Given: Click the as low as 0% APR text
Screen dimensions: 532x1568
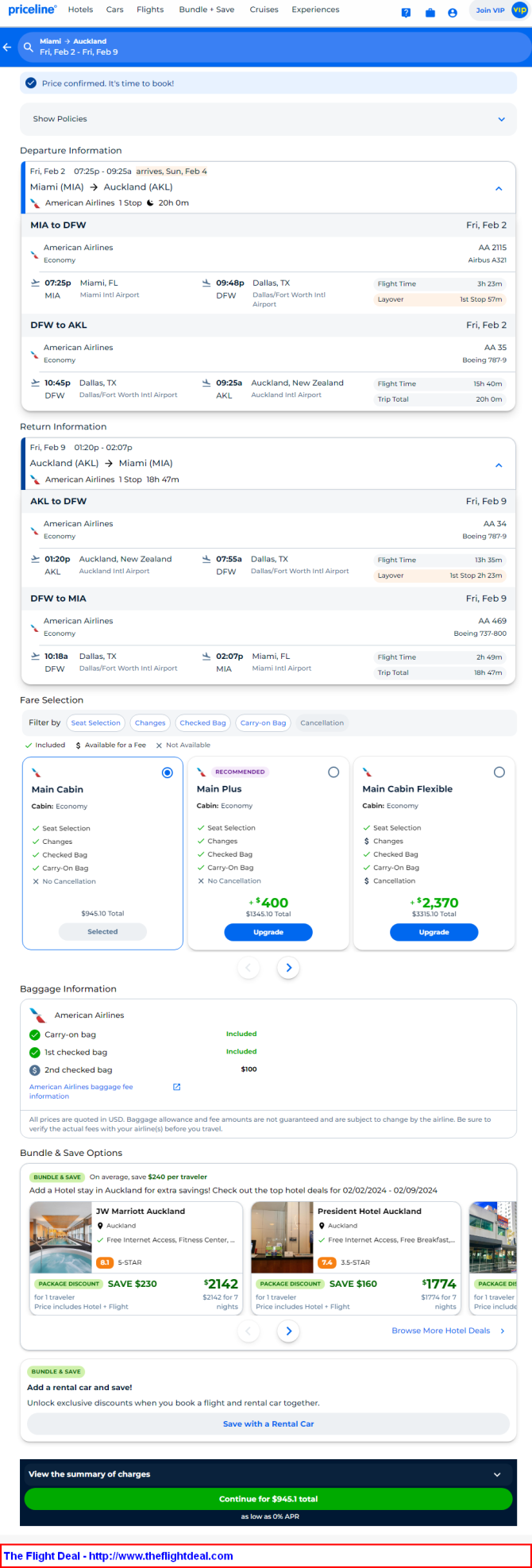Looking at the screenshot, I should point(268,1516).
